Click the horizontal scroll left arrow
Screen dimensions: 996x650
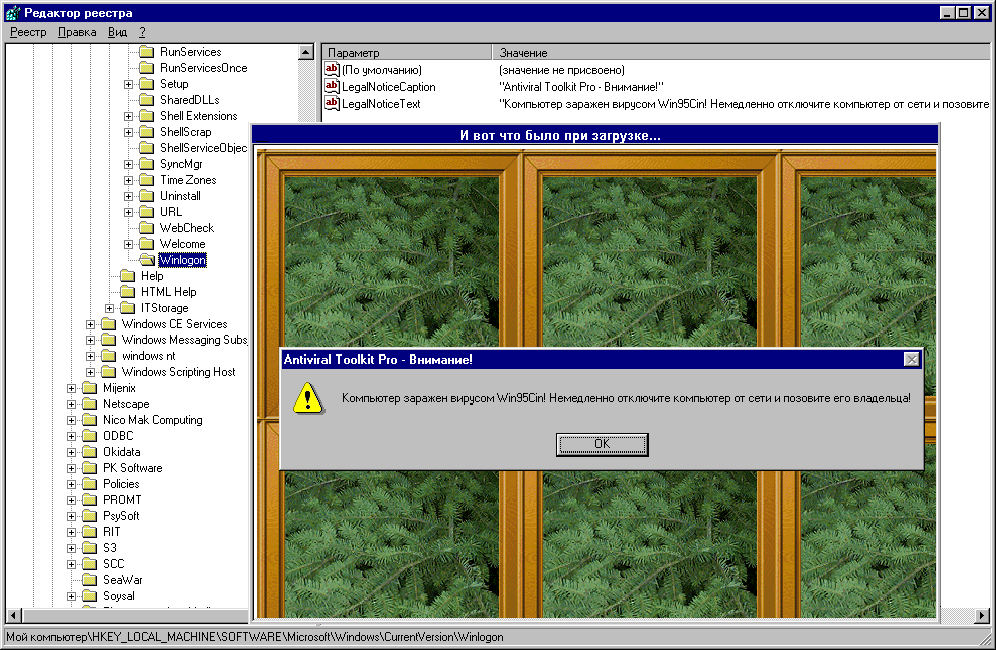pyautogui.click(x=13, y=615)
